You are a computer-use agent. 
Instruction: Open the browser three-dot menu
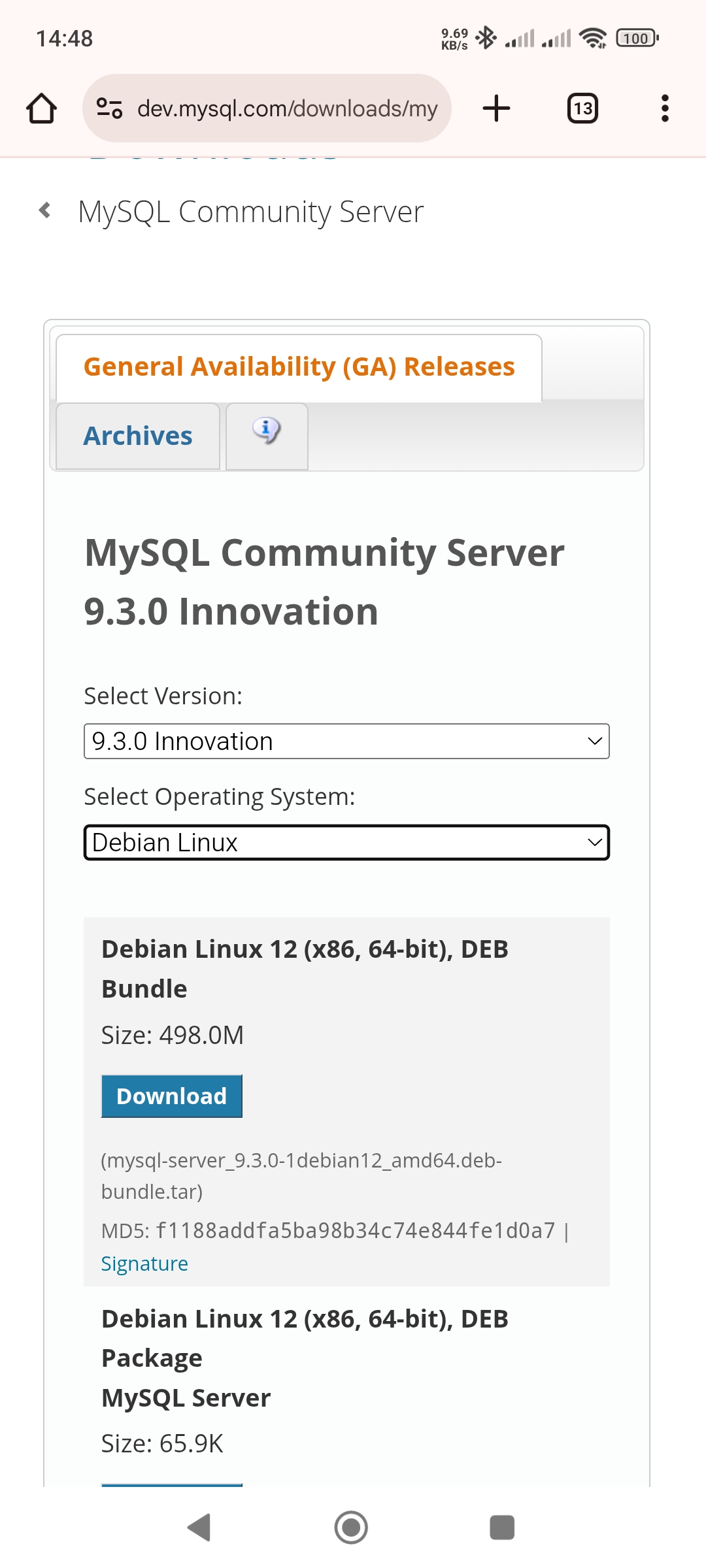point(665,108)
